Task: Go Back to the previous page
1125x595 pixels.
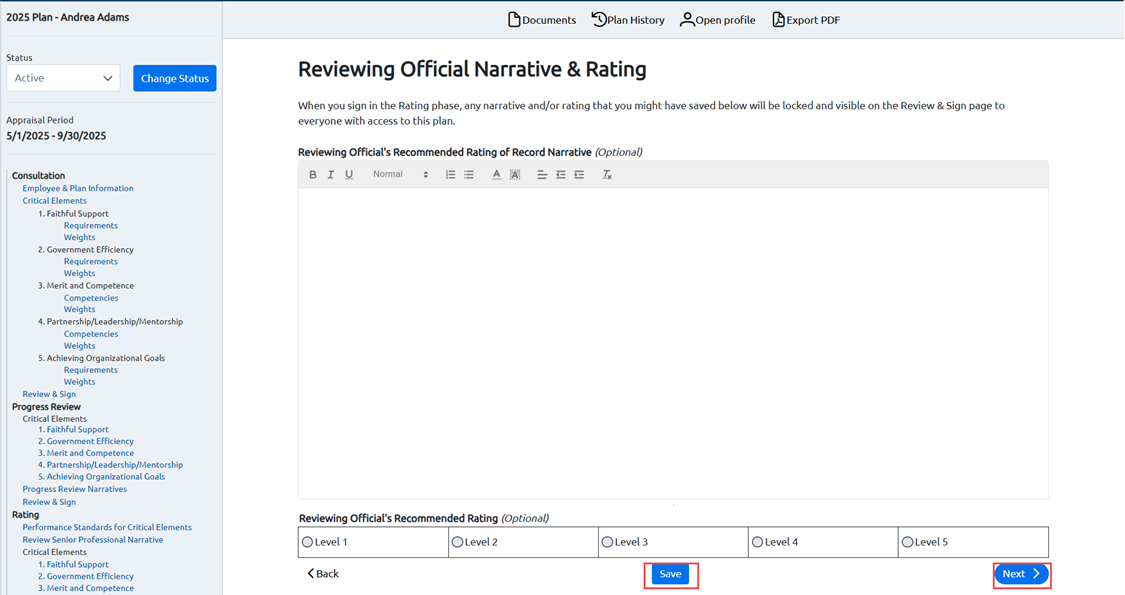Action: [x=323, y=573]
